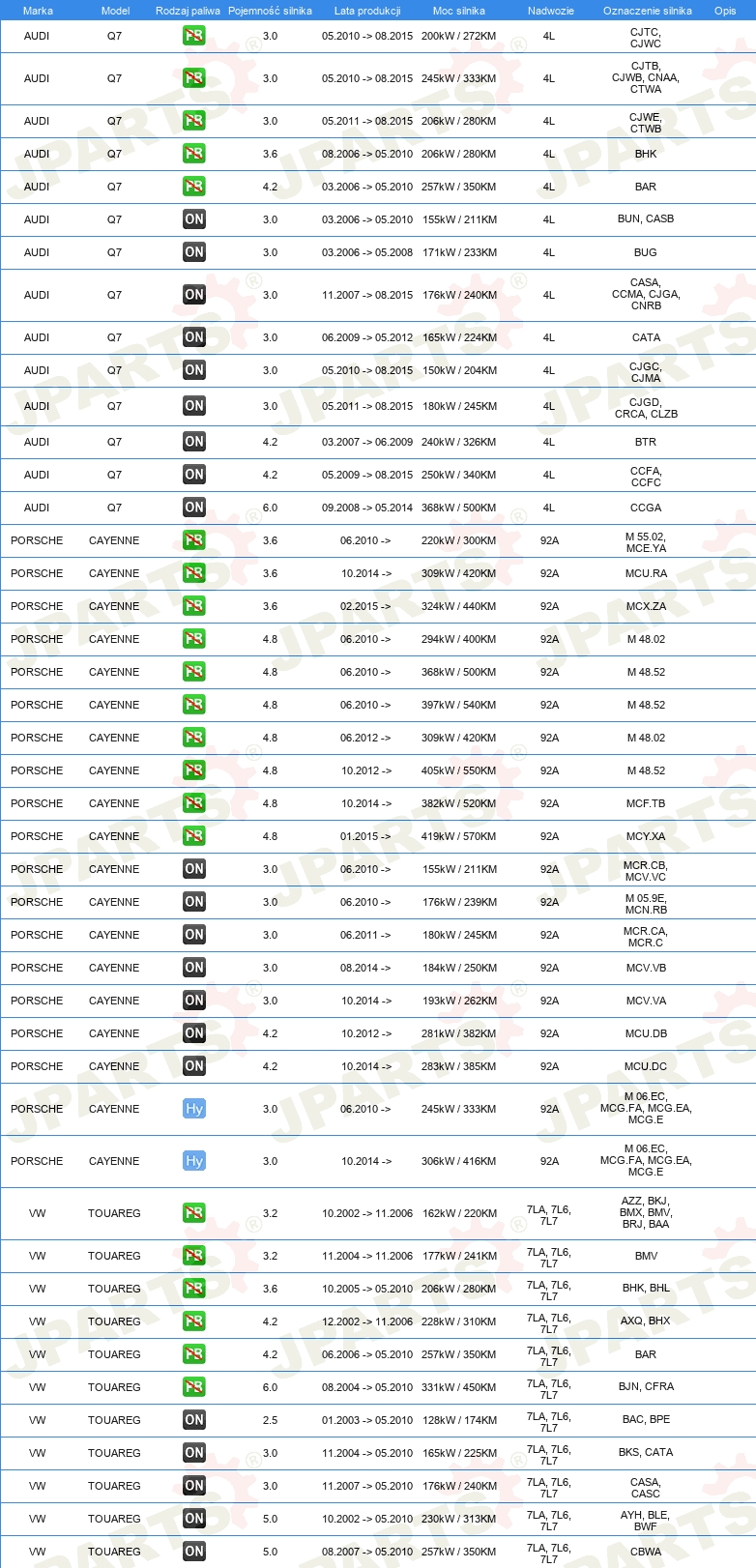Viewport: 756px width, 1568px height.
Task: Click the ON diesel icon in the Audi Q7 6.0 CCGA row
Action: coord(194,508)
